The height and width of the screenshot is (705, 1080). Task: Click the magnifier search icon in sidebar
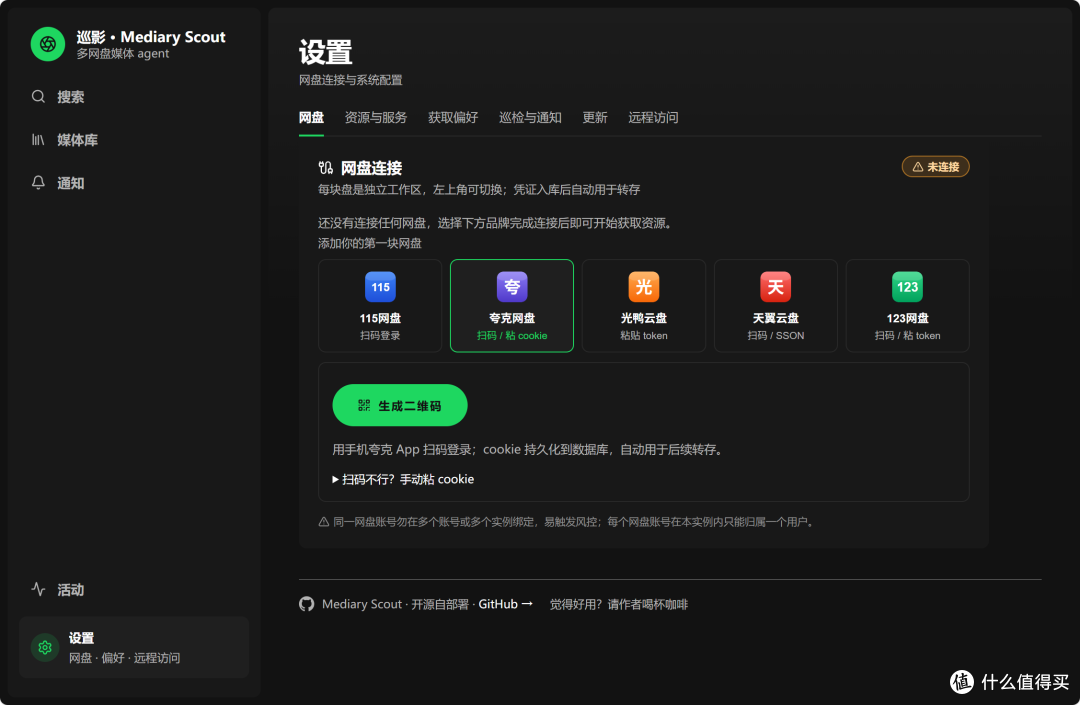[x=39, y=96]
